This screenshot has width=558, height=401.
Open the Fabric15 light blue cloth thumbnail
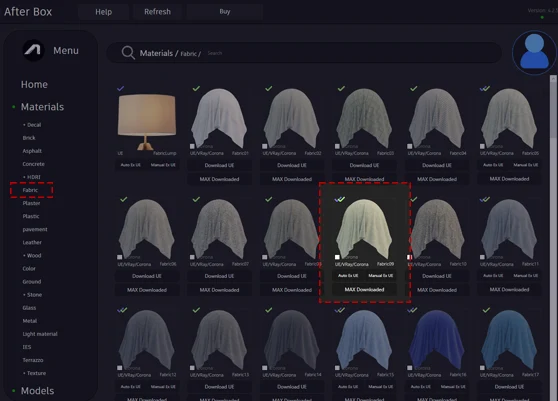coord(364,340)
